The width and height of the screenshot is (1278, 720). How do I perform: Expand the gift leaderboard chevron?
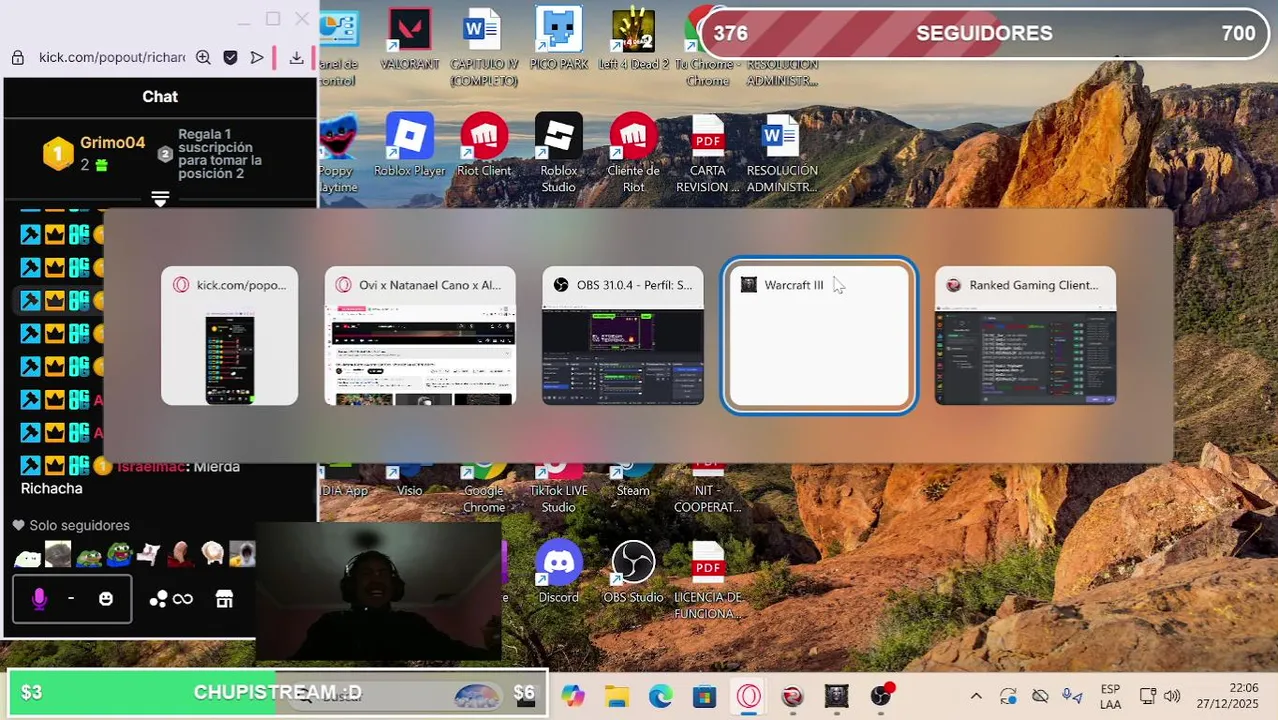point(160,199)
